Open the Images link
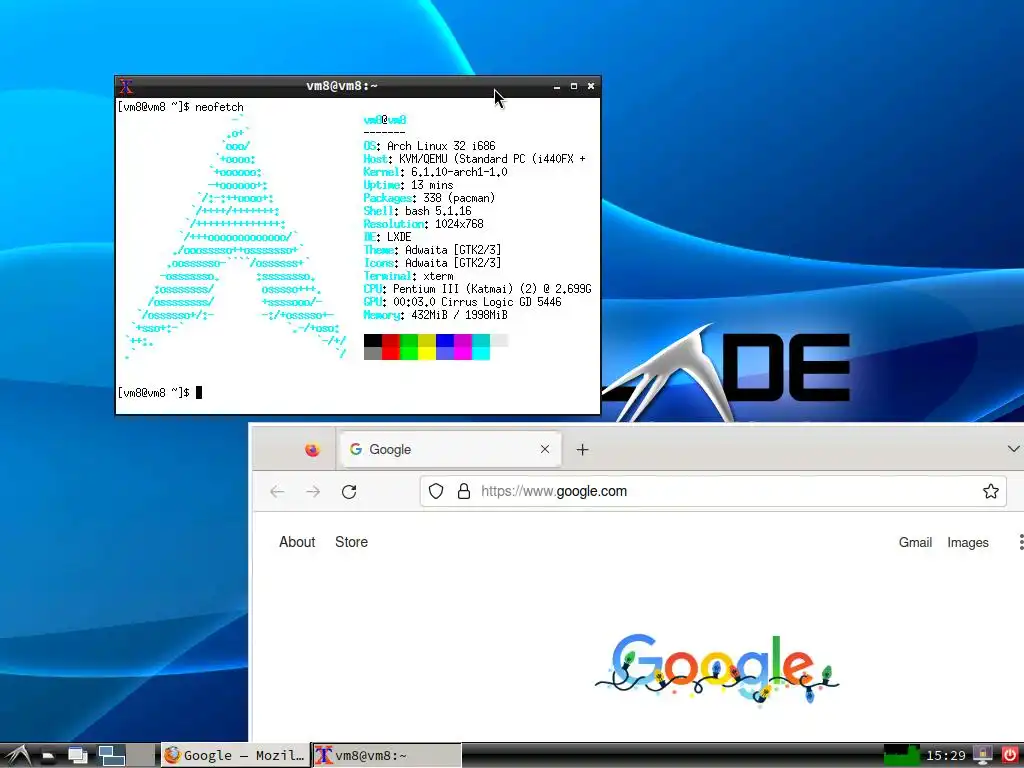 (x=968, y=543)
